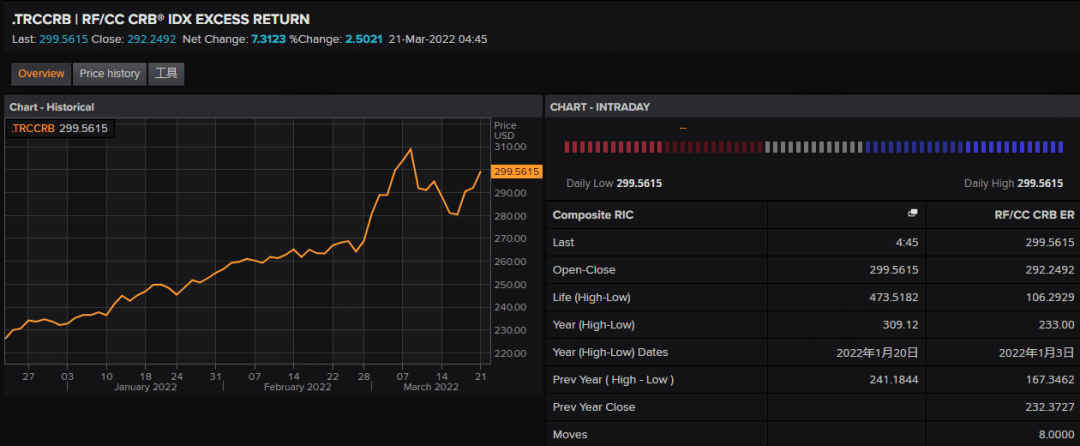Click the January 2022 label on time axis
1080x446 pixels.
click(145, 387)
